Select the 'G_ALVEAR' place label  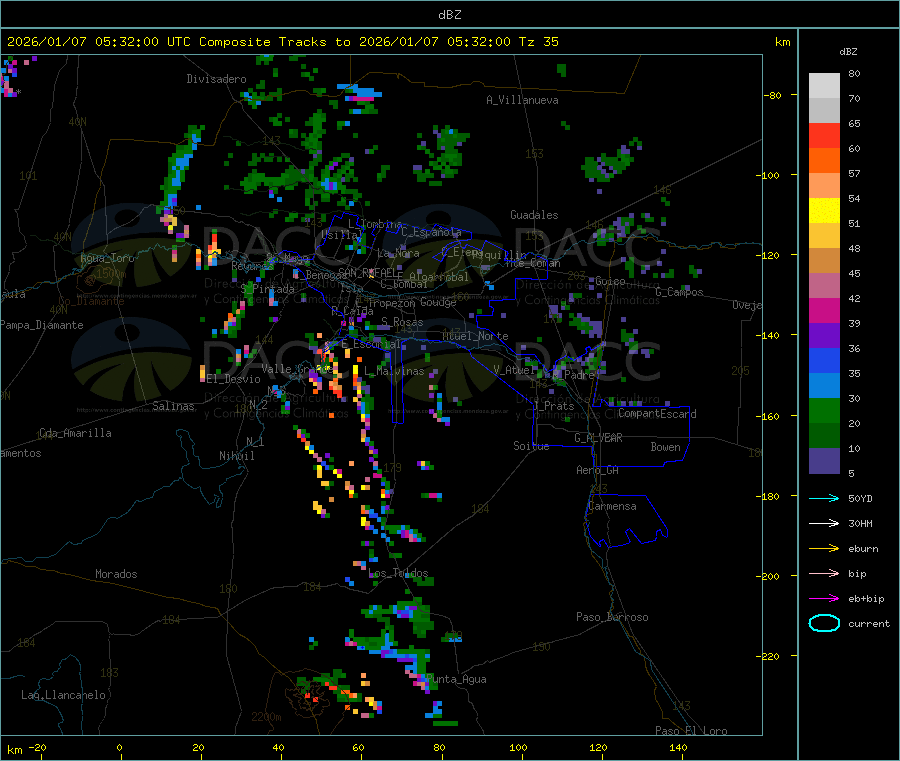599,438
